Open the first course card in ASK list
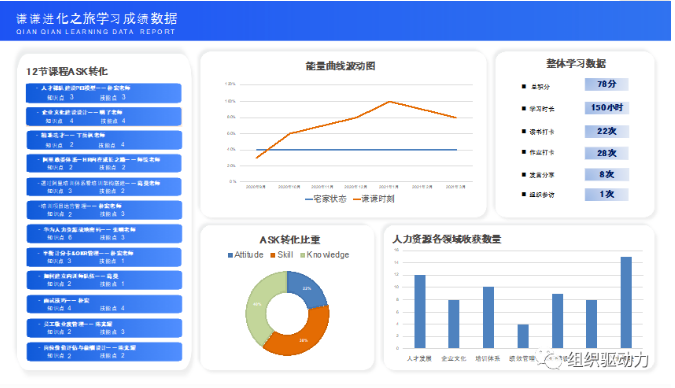Screen dimensions: 675x388 pyautogui.click(x=104, y=93)
